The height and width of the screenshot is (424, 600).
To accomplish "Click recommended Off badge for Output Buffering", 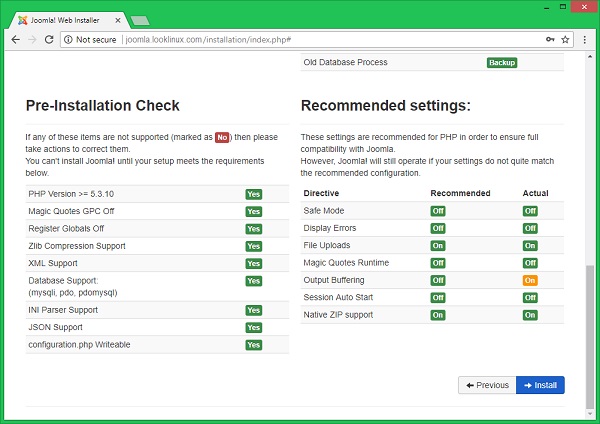I will coord(438,280).
